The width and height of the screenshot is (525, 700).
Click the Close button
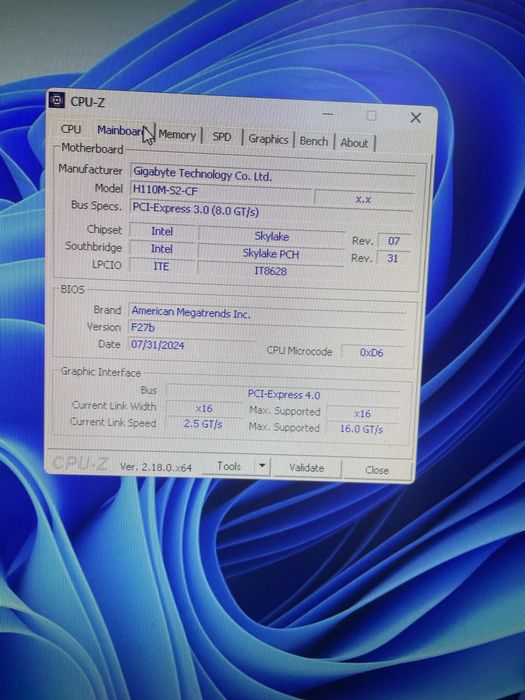click(377, 470)
